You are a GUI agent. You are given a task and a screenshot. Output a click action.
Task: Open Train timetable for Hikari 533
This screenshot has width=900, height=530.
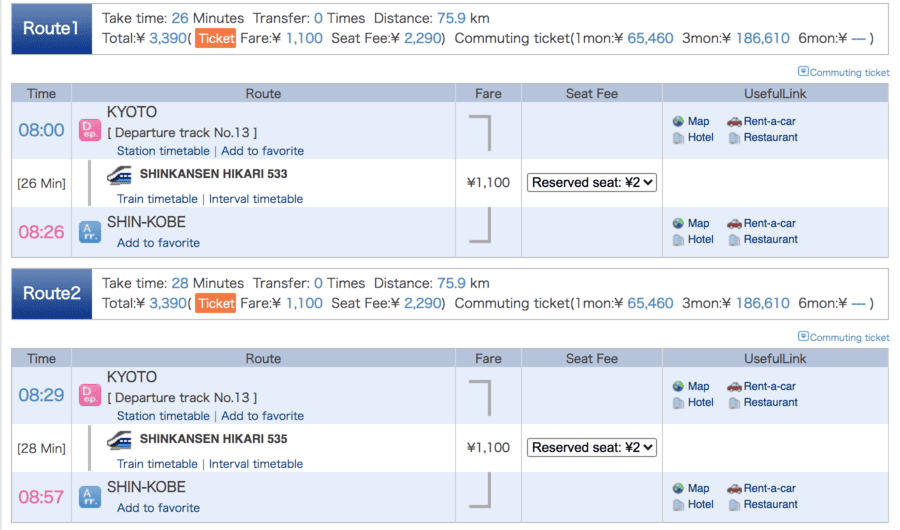157,199
